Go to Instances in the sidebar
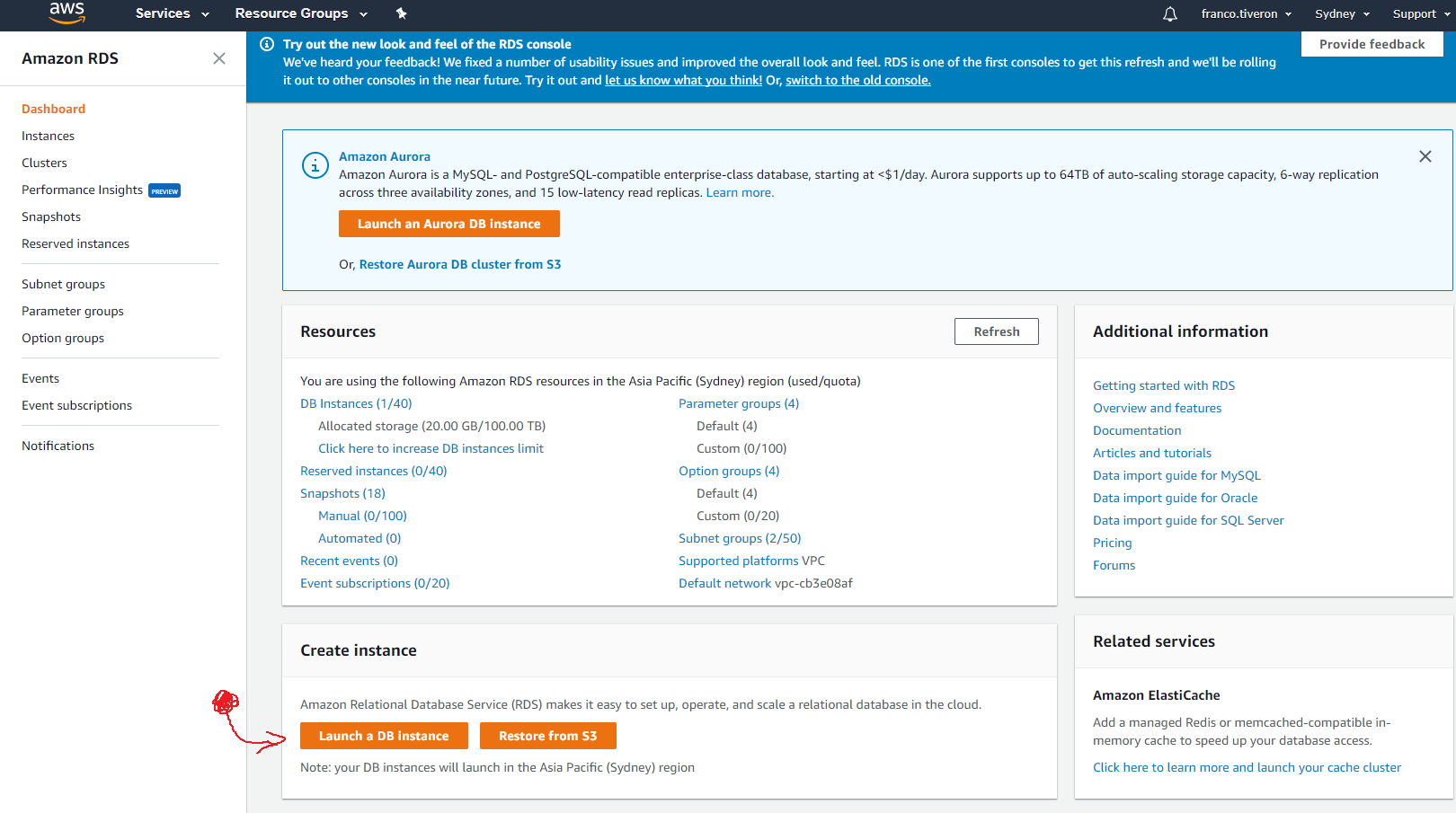This screenshot has width=1456, height=813. [49, 136]
